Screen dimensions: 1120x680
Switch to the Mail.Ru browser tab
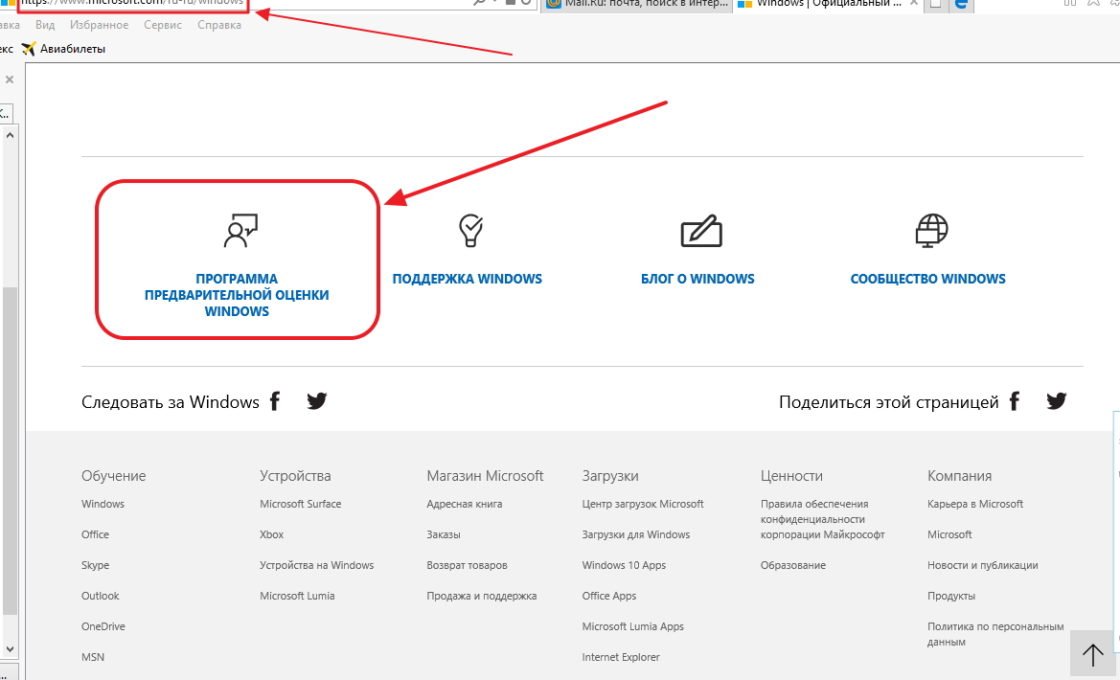635,4
